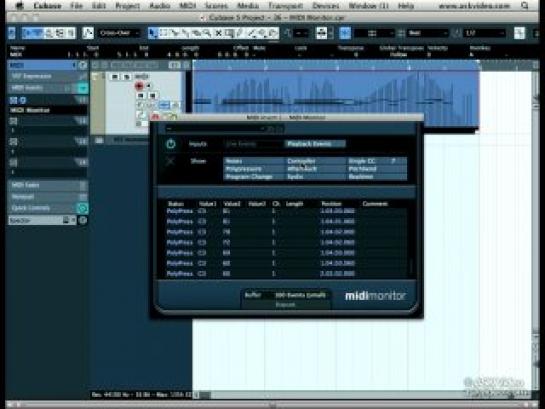Select the Object Selection arrow tool

[x=152, y=33]
